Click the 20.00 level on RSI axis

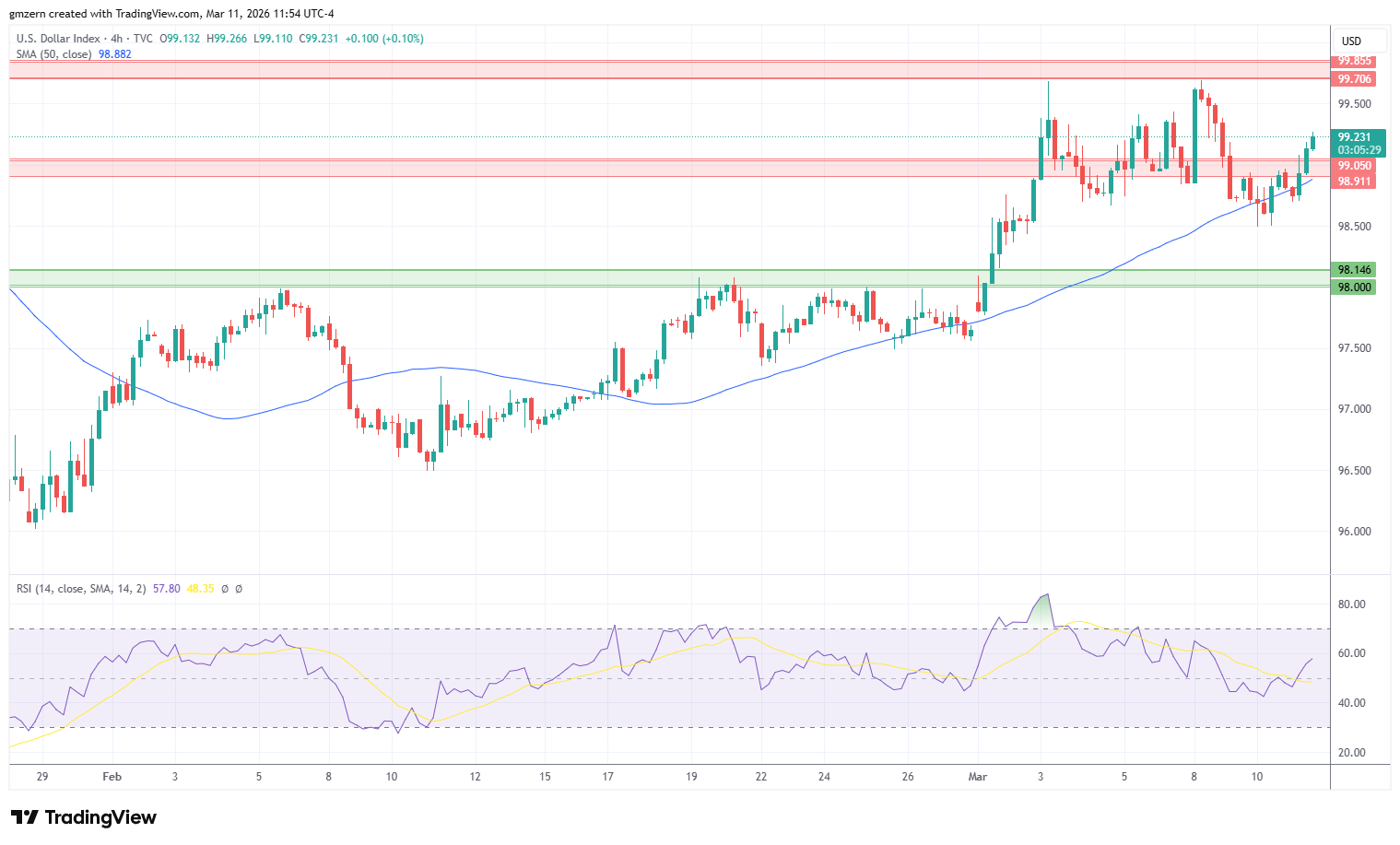pos(1352,753)
